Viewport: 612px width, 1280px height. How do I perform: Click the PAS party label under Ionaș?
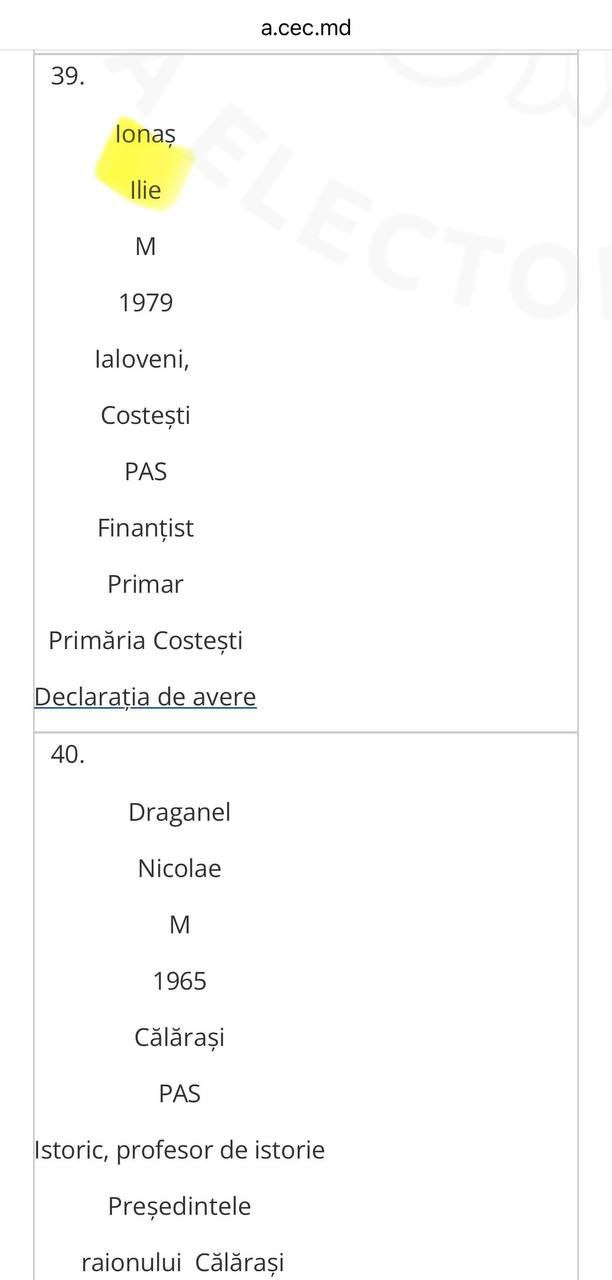pyautogui.click(x=145, y=472)
